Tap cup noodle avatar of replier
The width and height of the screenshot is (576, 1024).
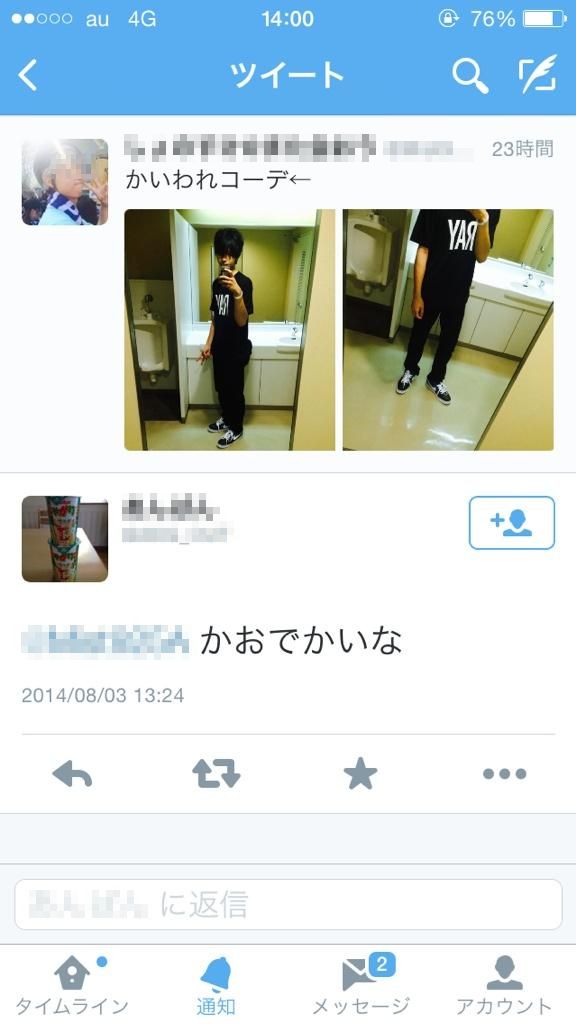click(x=65, y=539)
